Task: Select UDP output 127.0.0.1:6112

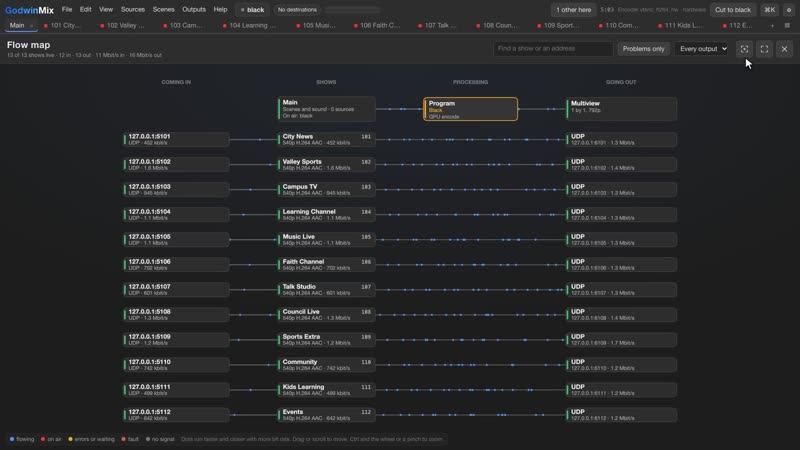Action: click(x=621, y=414)
